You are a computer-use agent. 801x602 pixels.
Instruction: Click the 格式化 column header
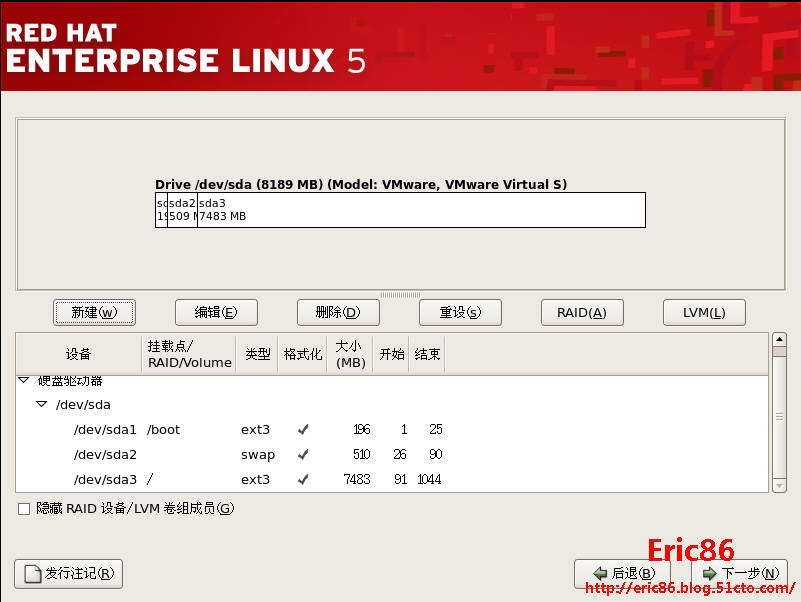click(302, 354)
